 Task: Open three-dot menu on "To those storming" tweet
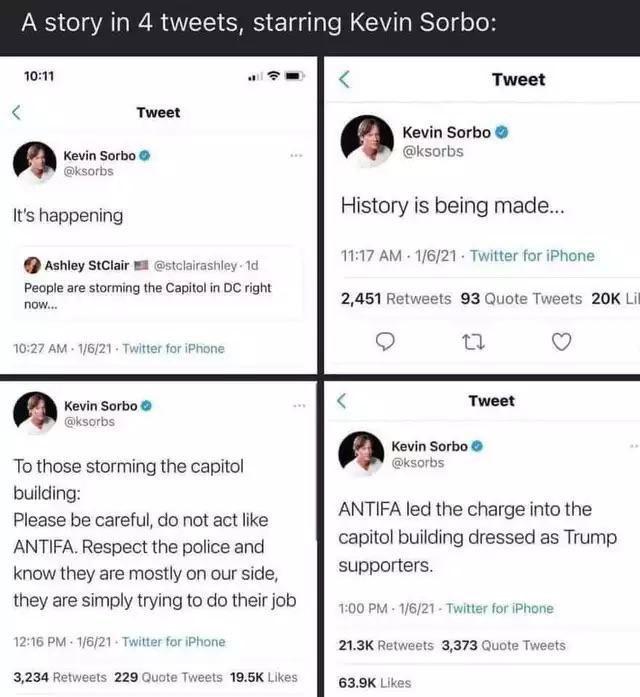click(x=297, y=406)
